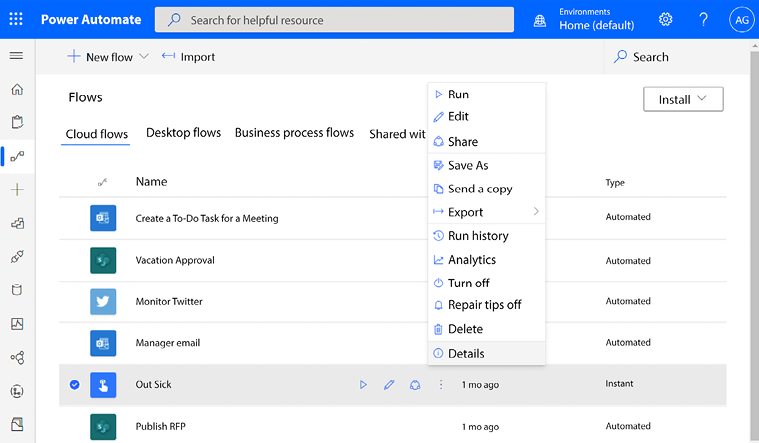Open the Out Sick flow name
The image size is (759, 443).
(x=153, y=384)
